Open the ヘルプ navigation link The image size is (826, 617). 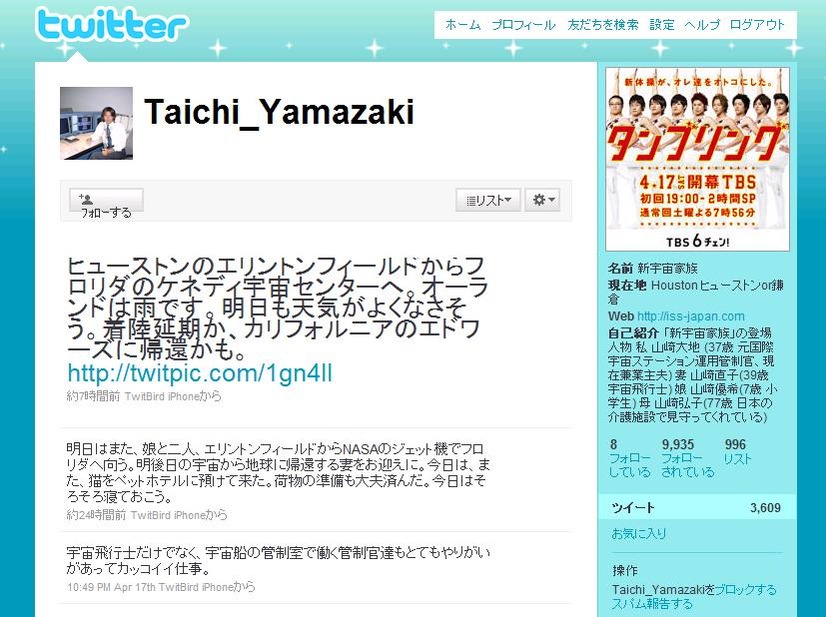click(x=702, y=25)
